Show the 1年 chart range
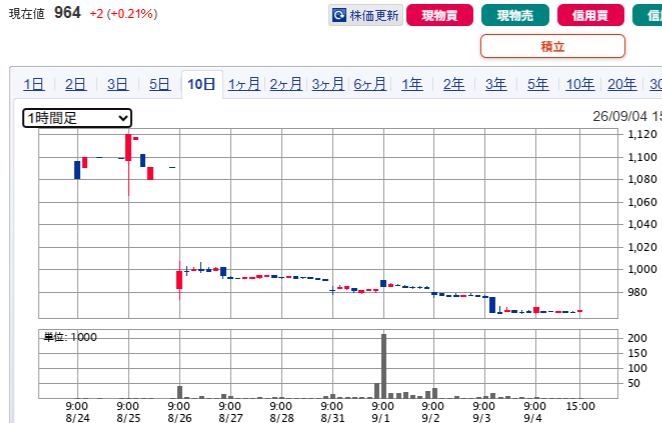Image resolution: width=662 pixels, height=423 pixels. coord(412,84)
